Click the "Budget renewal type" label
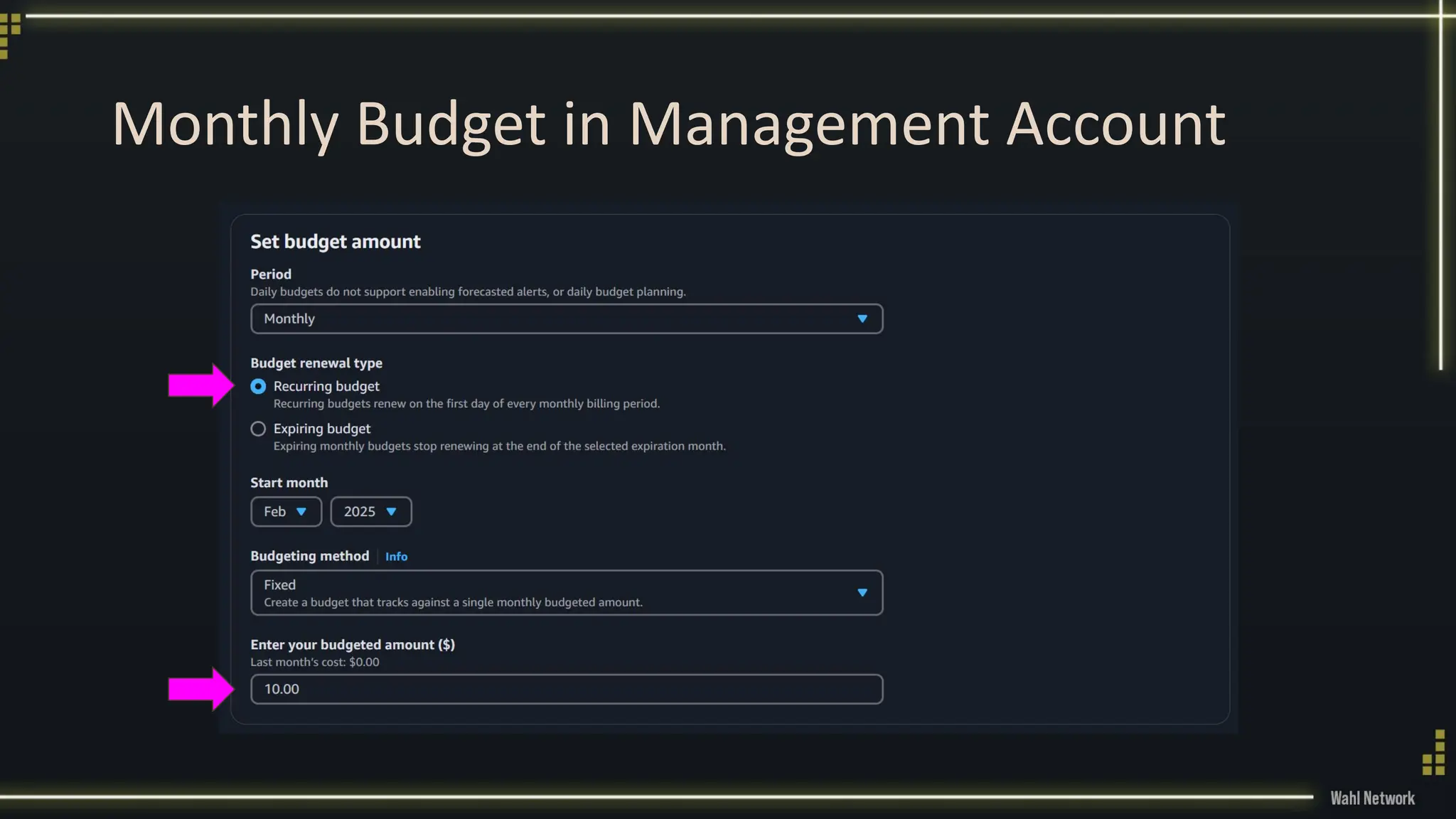Image resolution: width=1456 pixels, height=819 pixels. (x=316, y=363)
